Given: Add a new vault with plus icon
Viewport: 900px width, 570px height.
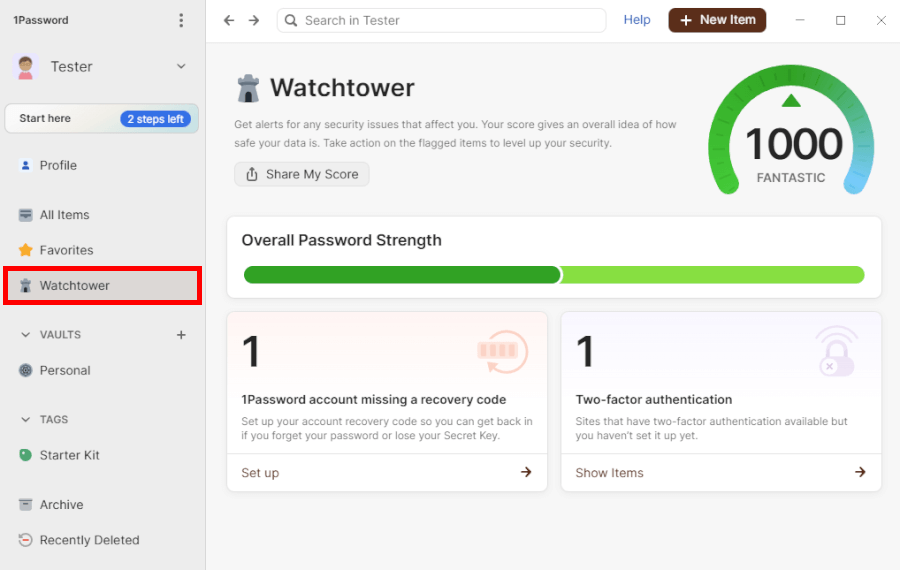Looking at the screenshot, I should tap(181, 335).
